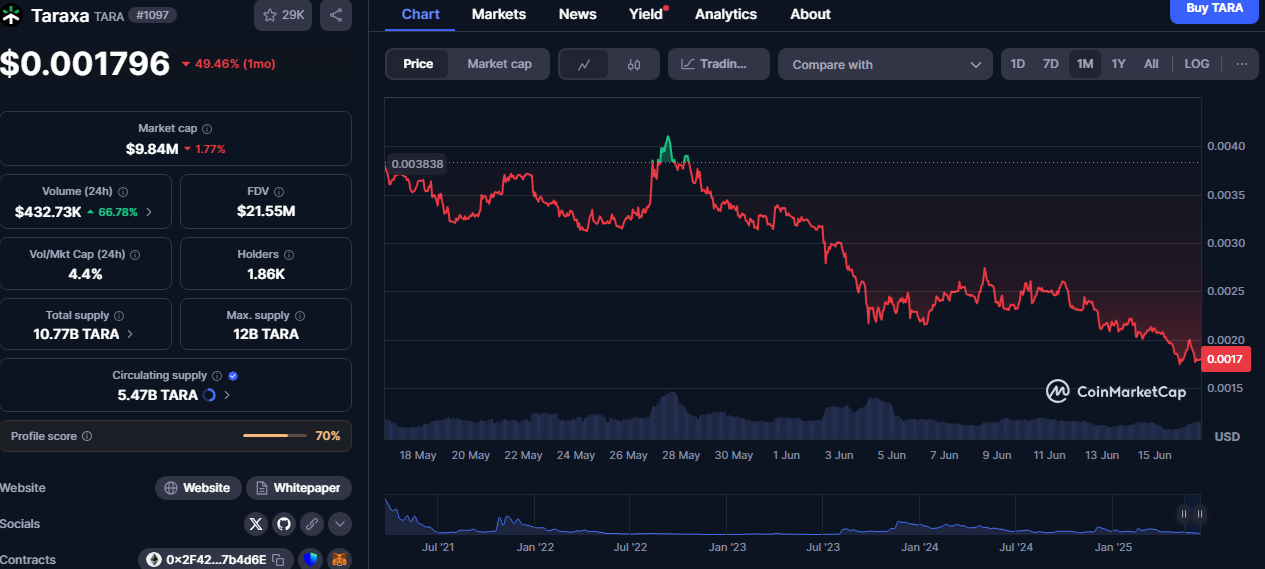Viewport: 1265px width, 569px height.
Task: Open the News tab
Action: (578, 14)
